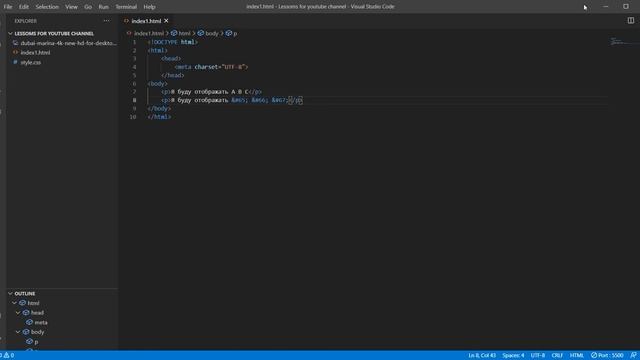Open the dubai-marina image file in Explorer

click(68, 43)
